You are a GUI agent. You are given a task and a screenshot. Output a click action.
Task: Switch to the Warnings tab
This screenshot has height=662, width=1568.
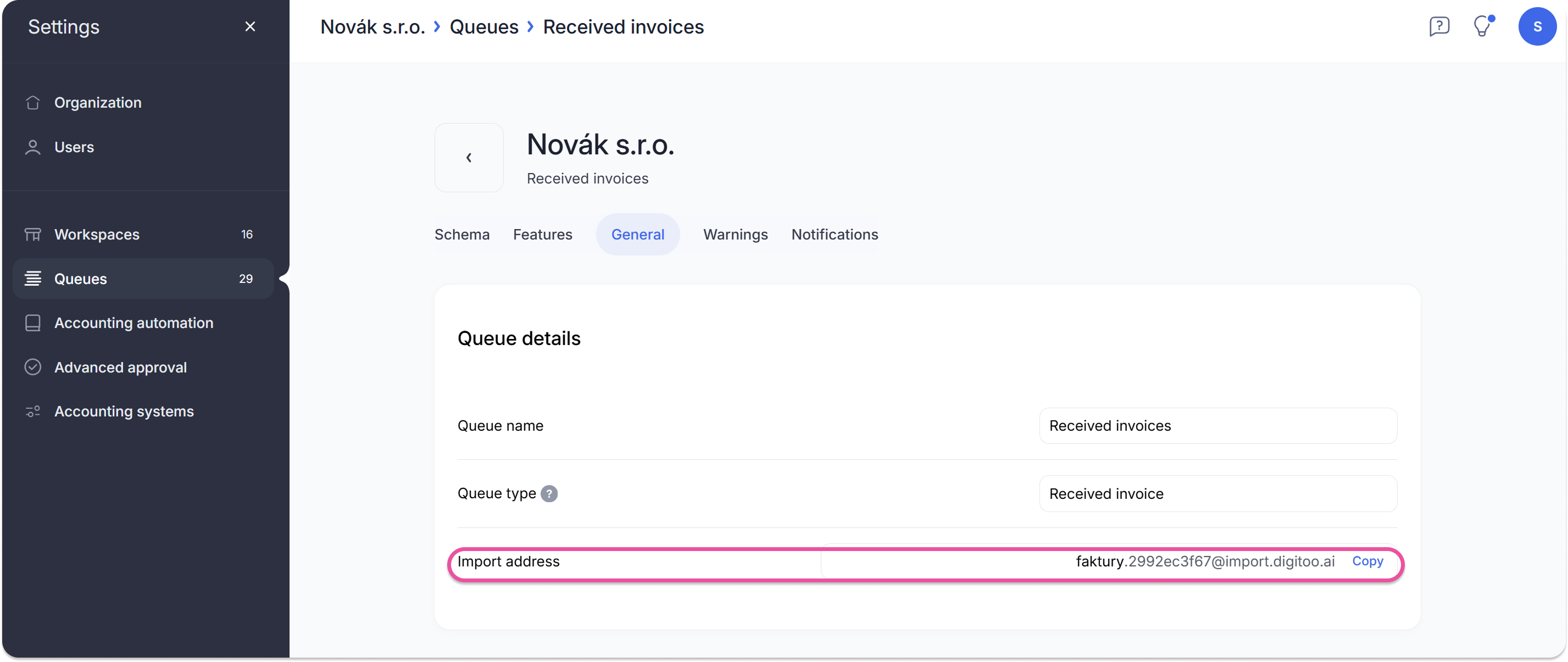[735, 234]
